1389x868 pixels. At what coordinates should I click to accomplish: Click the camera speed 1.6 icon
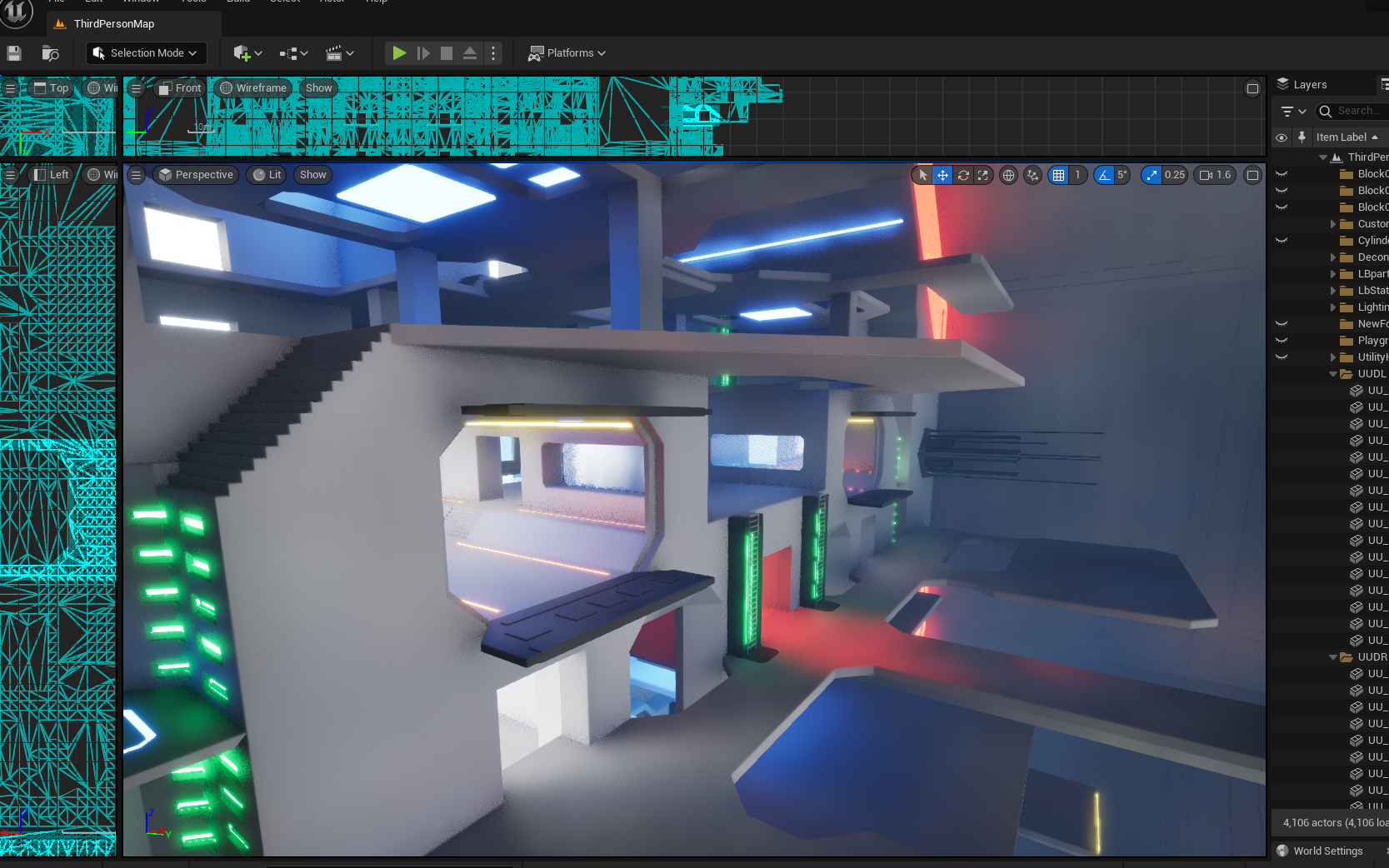pos(1206,175)
